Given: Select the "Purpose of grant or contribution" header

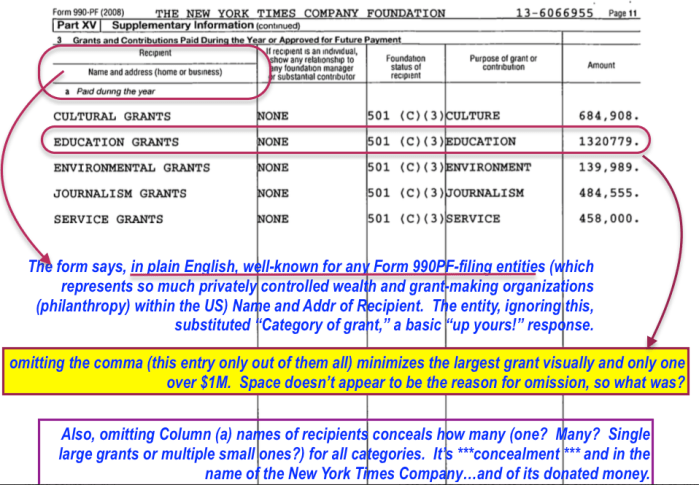Looking at the screenshot, I should click(x=503, y=64).
